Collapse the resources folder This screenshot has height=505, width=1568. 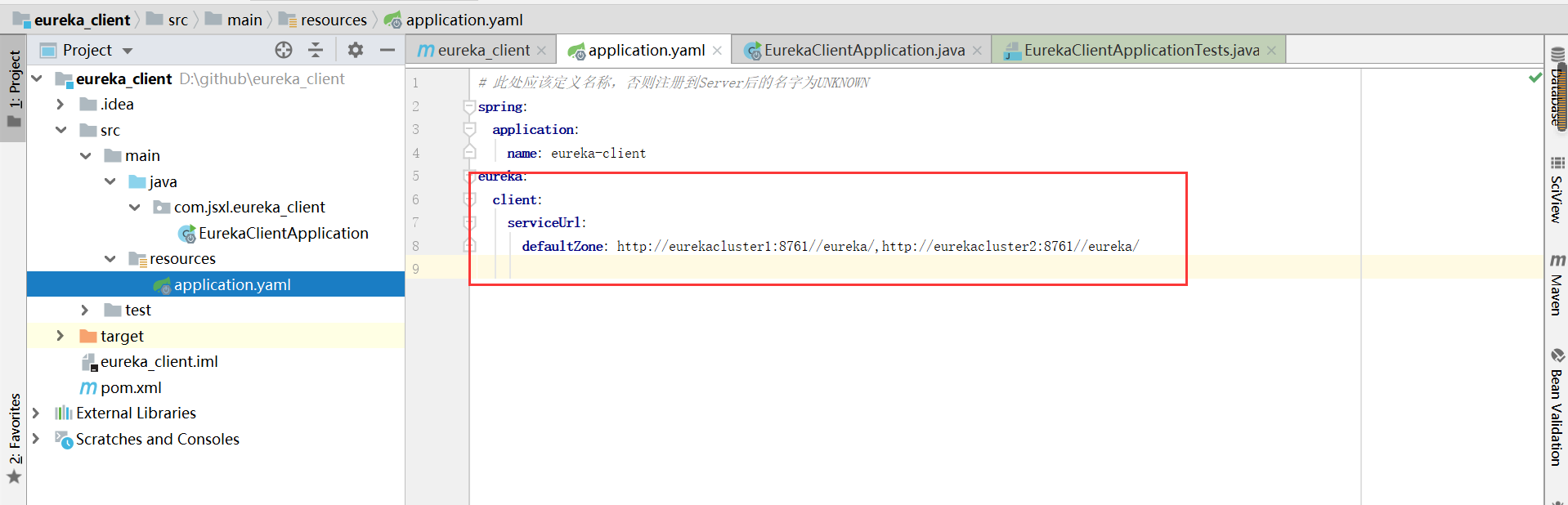pyautogui.click(x=110, y=258)
